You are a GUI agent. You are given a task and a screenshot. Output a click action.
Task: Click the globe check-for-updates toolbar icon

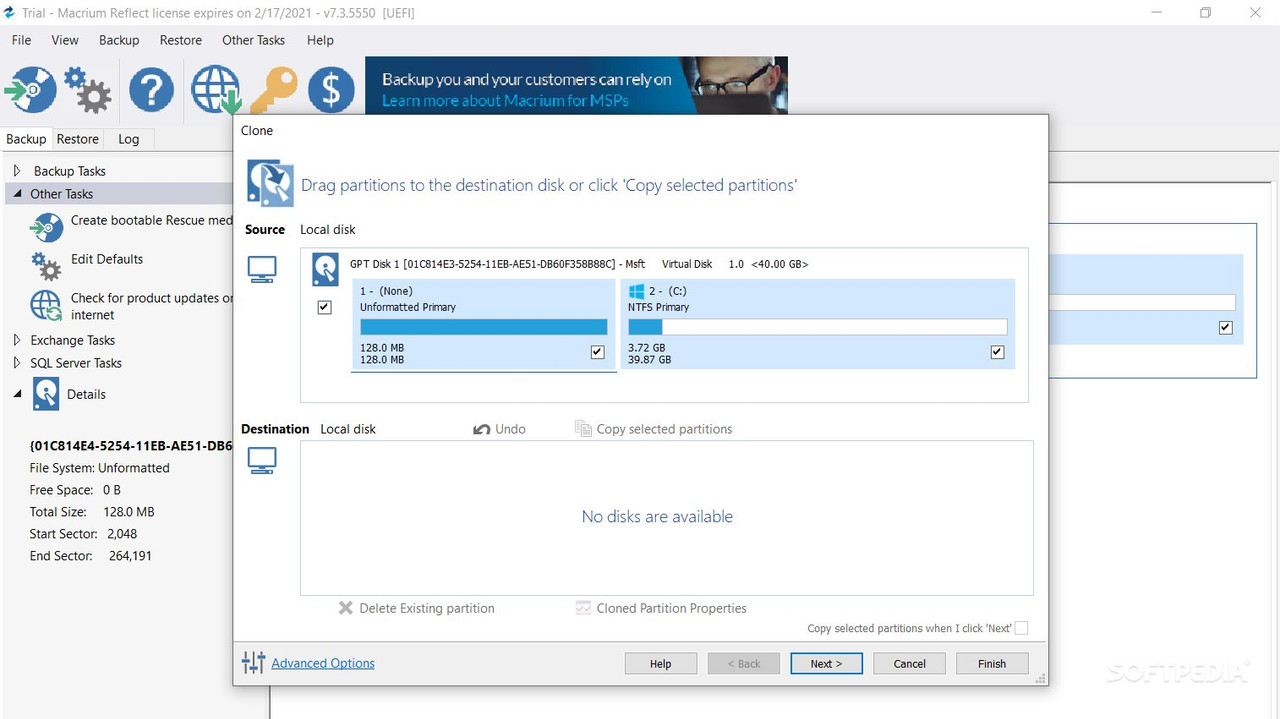(217, 89)
